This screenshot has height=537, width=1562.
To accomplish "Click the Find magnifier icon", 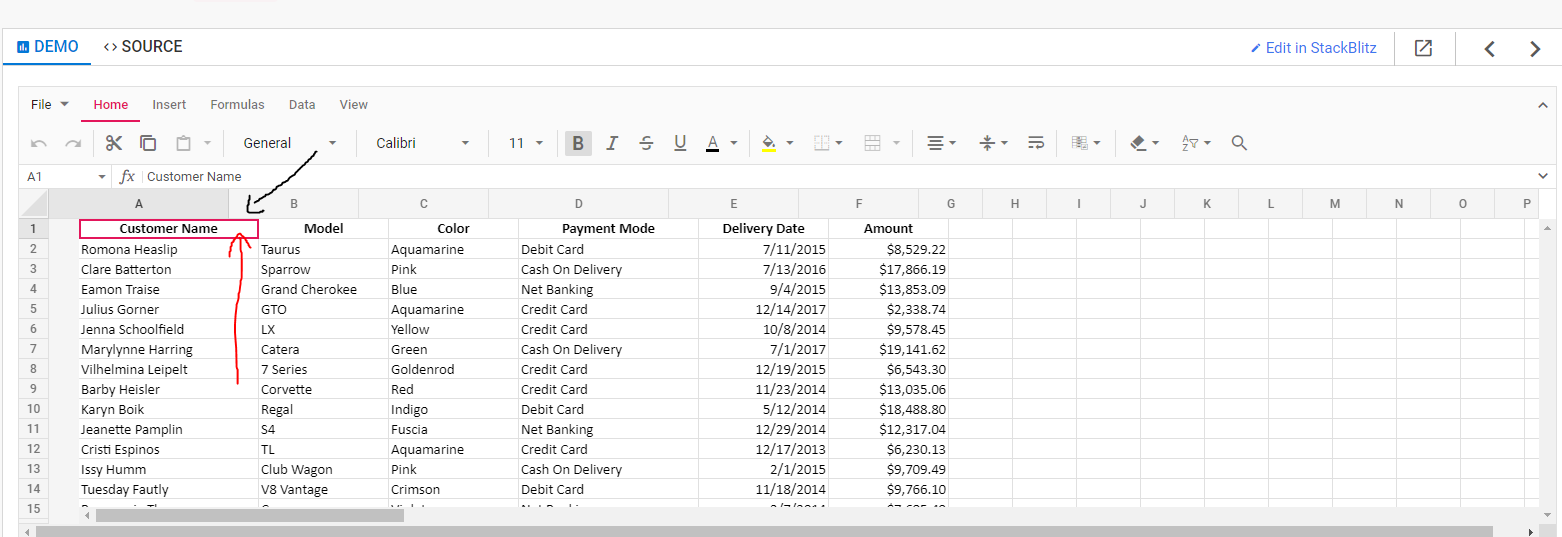I will pyautogui.click(x=1239, y=143).
